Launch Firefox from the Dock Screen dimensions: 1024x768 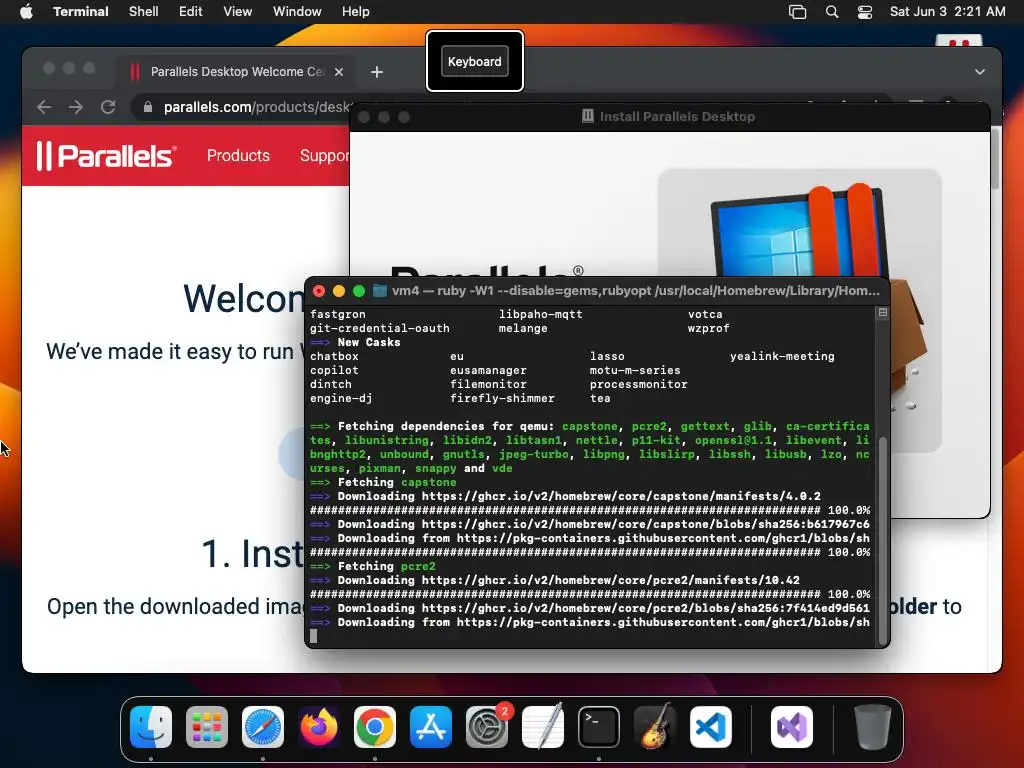pos(319,727)
